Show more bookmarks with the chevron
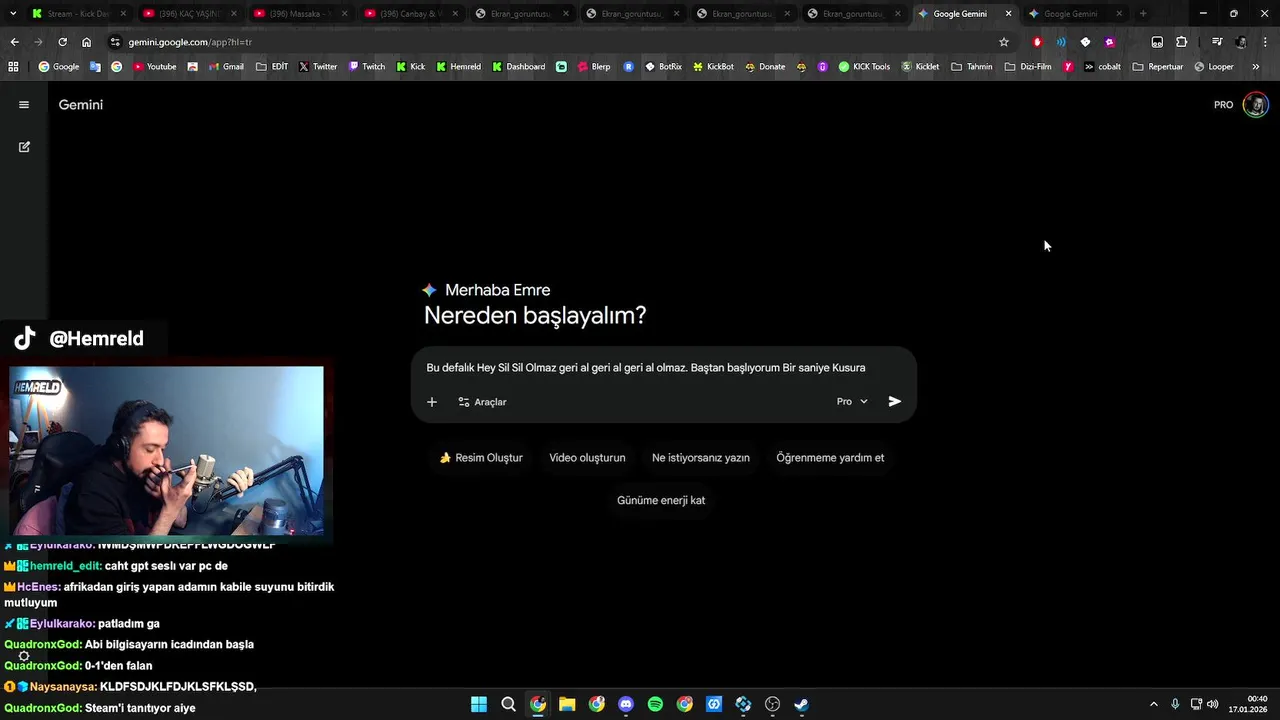 (1255, 67)
